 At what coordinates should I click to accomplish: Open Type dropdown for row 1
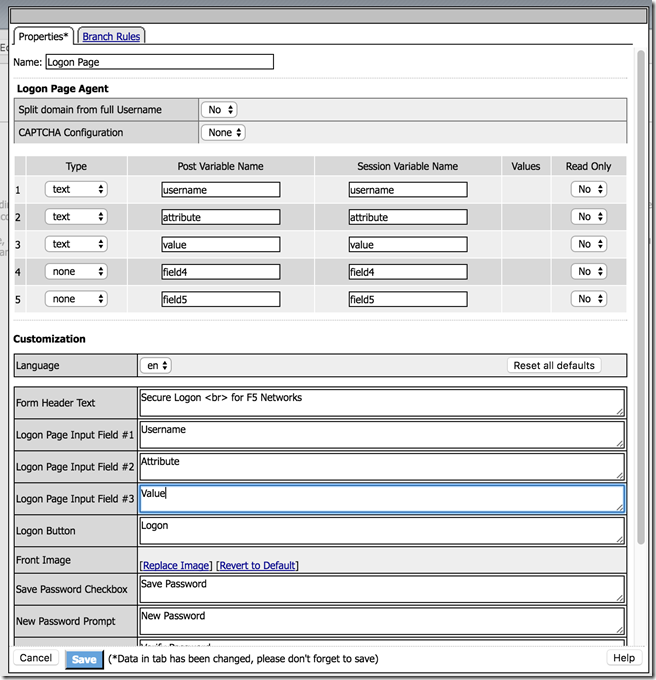(76, 189)
